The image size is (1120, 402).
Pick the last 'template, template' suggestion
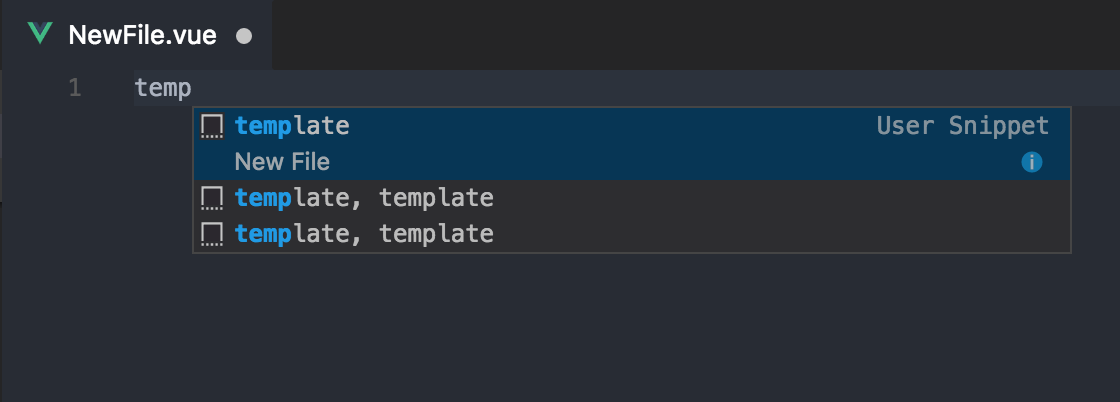point(364,234)
